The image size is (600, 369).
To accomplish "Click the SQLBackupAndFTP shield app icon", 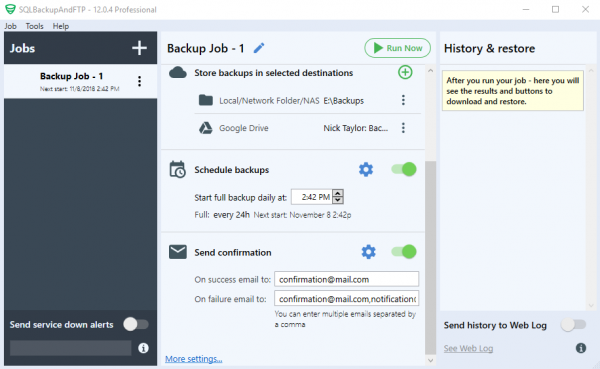I will point(10,9).
